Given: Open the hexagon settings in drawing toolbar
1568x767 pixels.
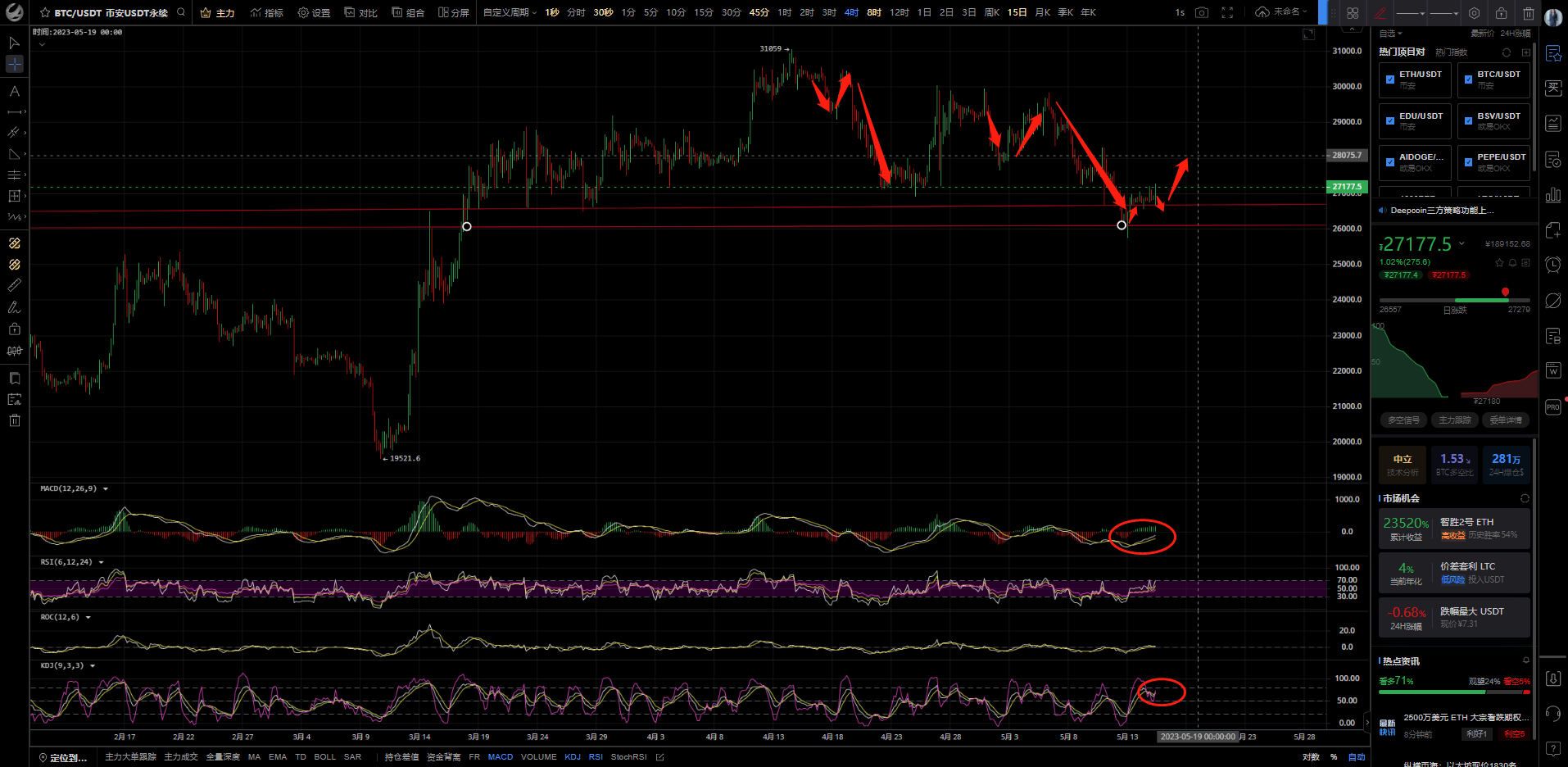Looking at the screenshot, I should coord(1474,13).
